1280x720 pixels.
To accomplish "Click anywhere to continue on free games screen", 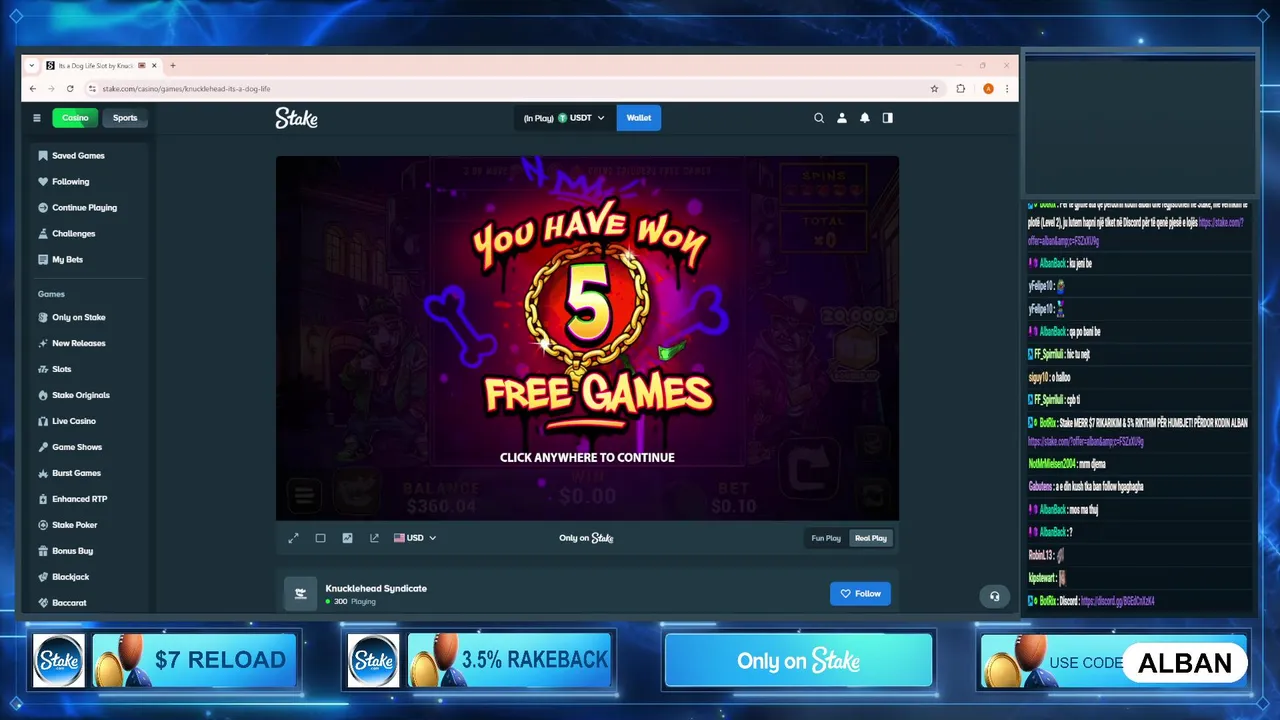I will [x=587, y=458].
